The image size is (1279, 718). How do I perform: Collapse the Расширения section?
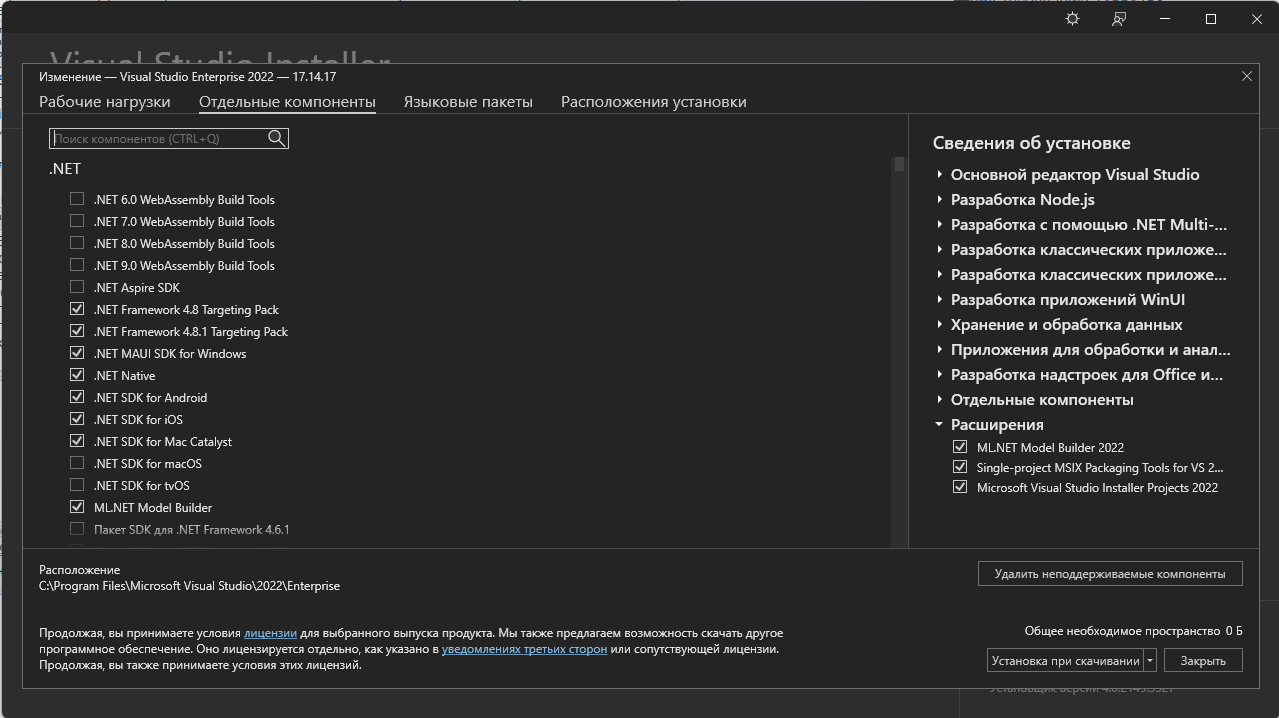940,424
